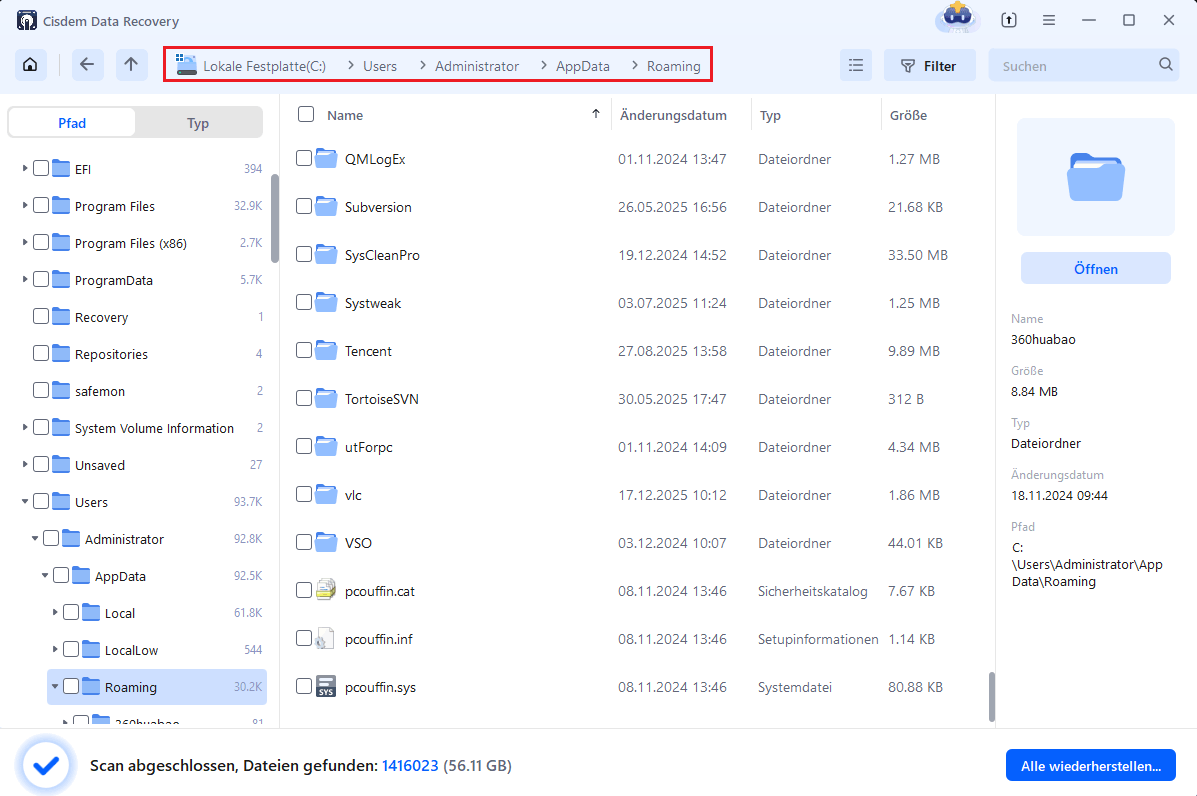Click the upload/update icon in title bar
This screenshot has width=1197, height=796.
[x=1009, y=20]
